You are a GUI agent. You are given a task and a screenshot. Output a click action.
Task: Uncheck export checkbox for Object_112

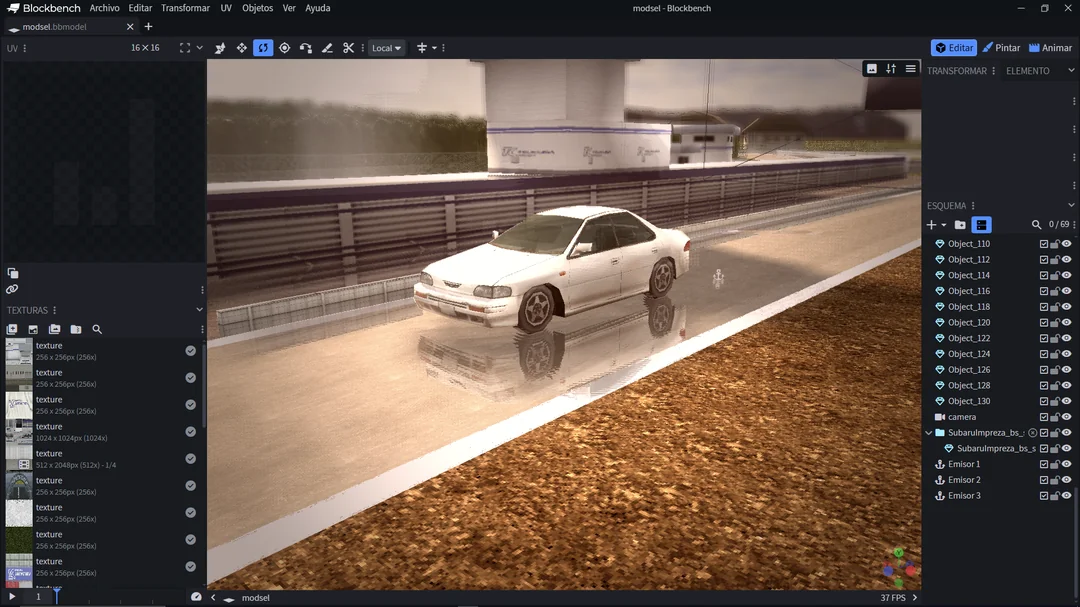pos(1043,260)
